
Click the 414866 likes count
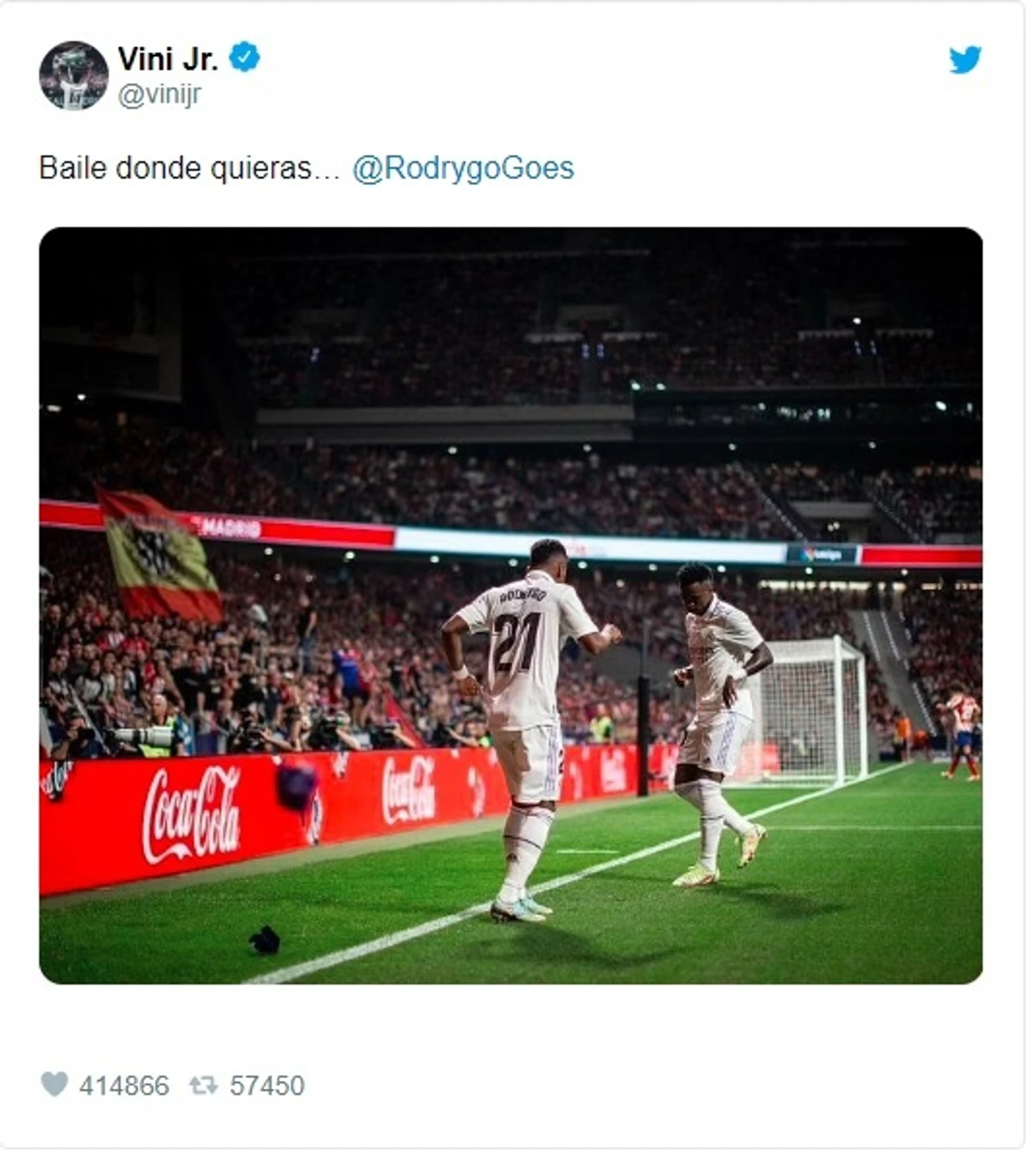(x=124, y=1085)
